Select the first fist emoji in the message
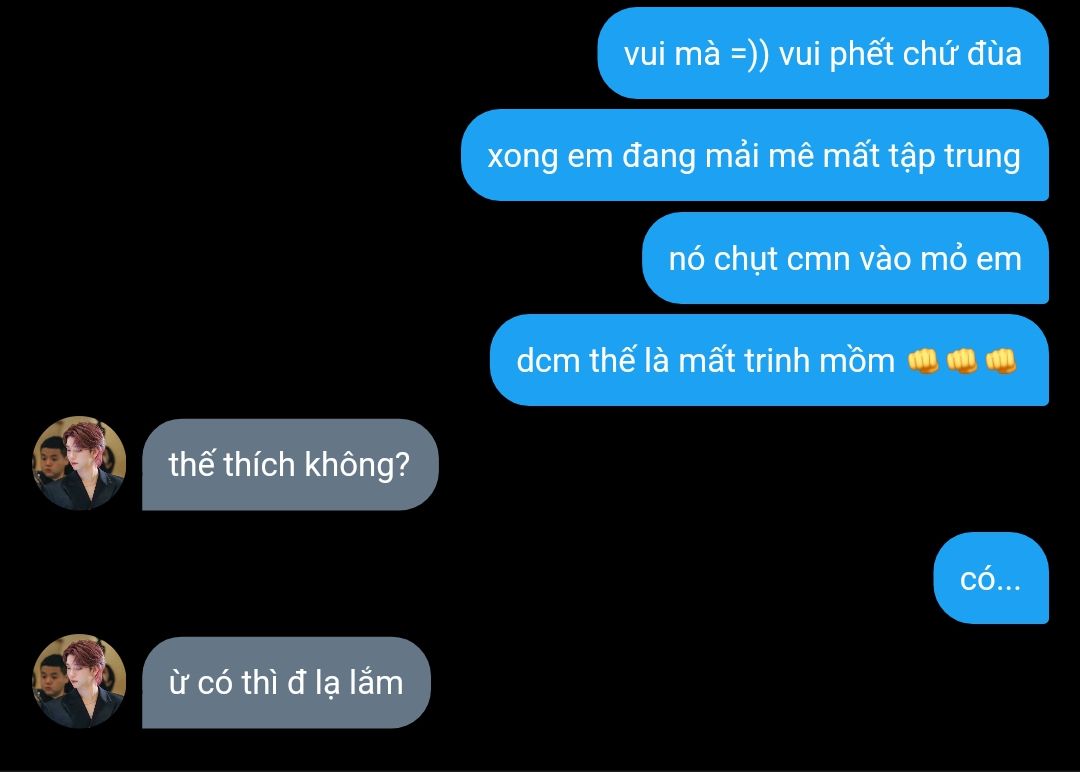Screen dimensions: 1080x772 click(923, 361)
